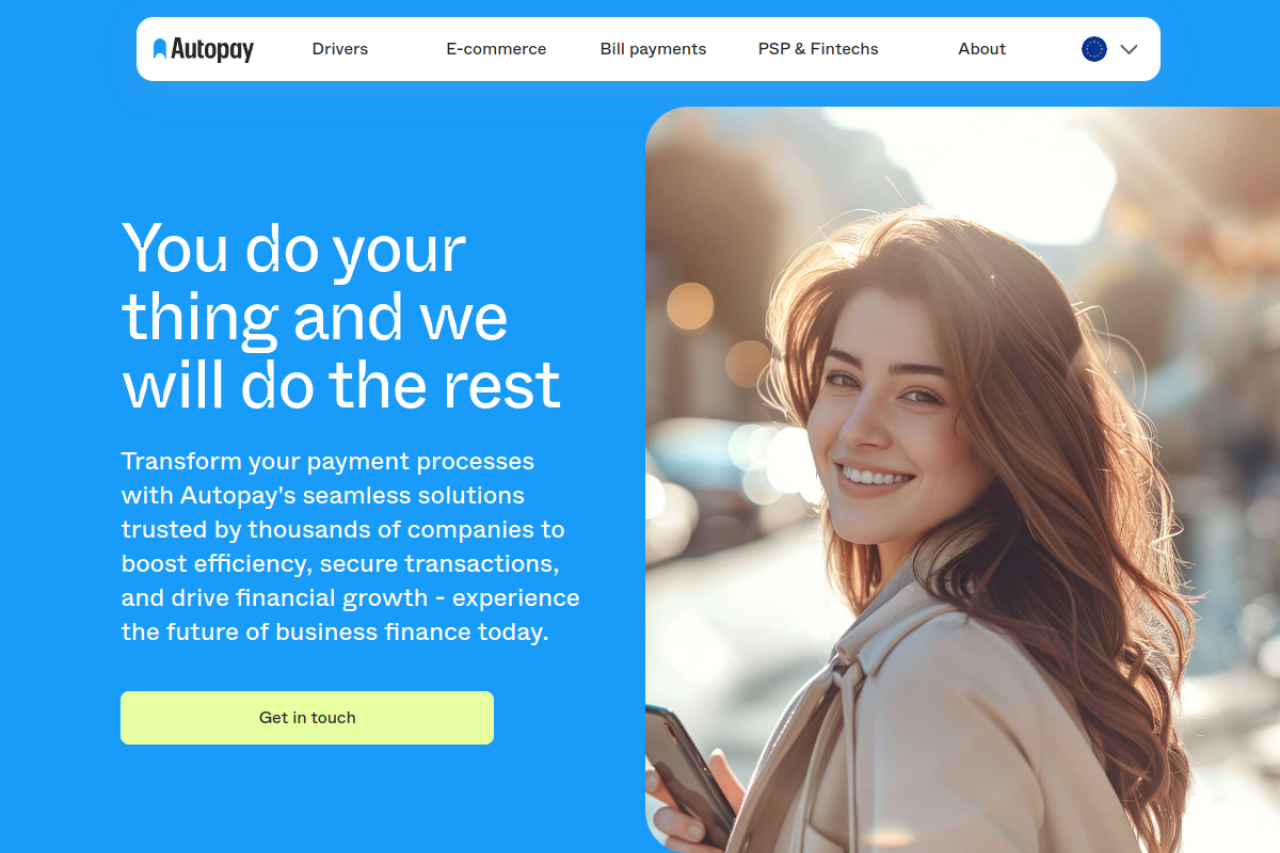This screenshot has height=853, width=1280.
Task: Open the Drivers menu item
Action: point(340,49)
